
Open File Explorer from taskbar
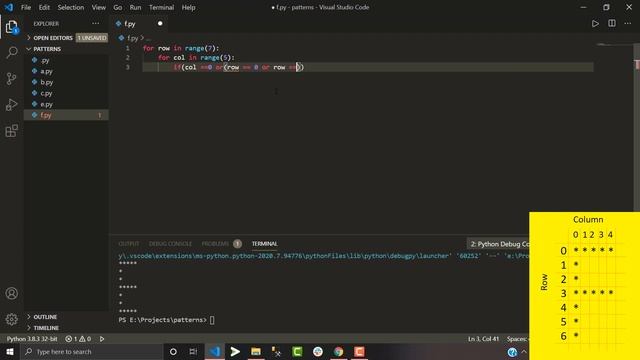pyautogui.click(x=256, y=351)
